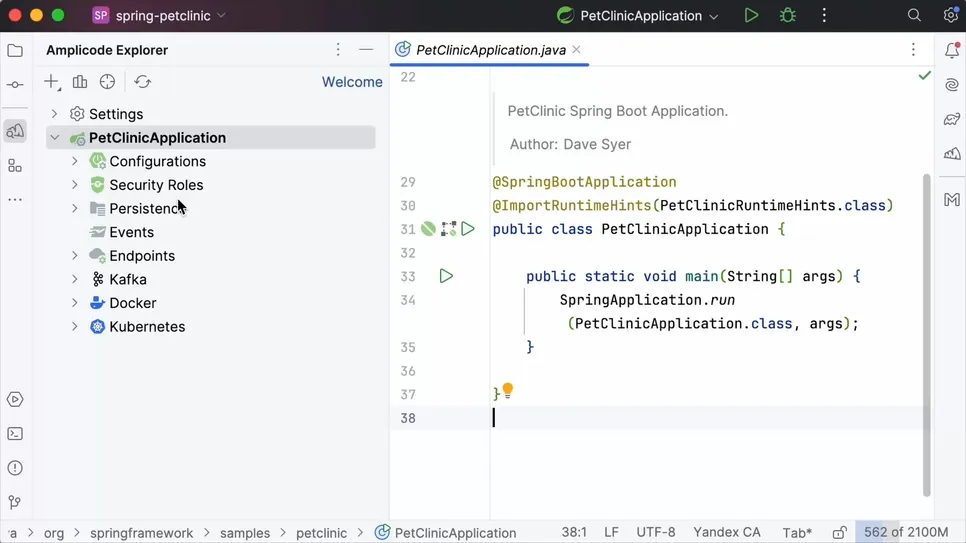
Task: Click the structure gutter icon on line 31
Action: tap(448, 229)
